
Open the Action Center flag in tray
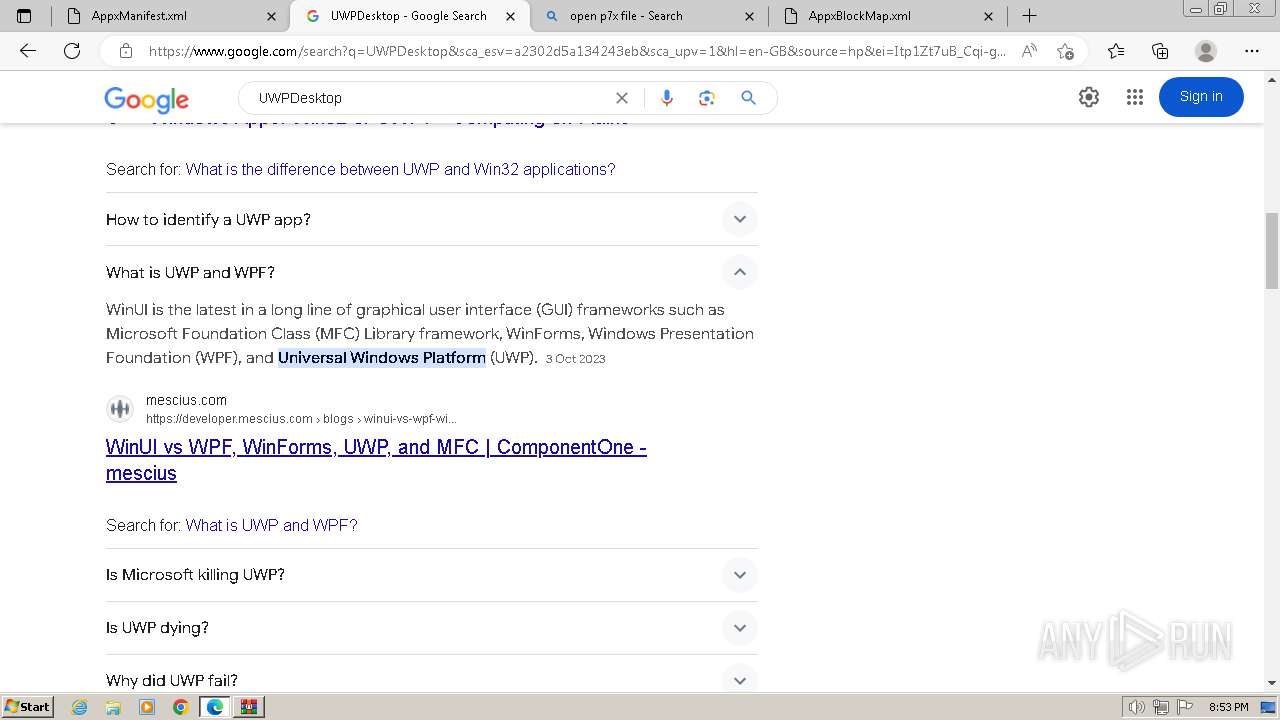tap(1183, 707)
